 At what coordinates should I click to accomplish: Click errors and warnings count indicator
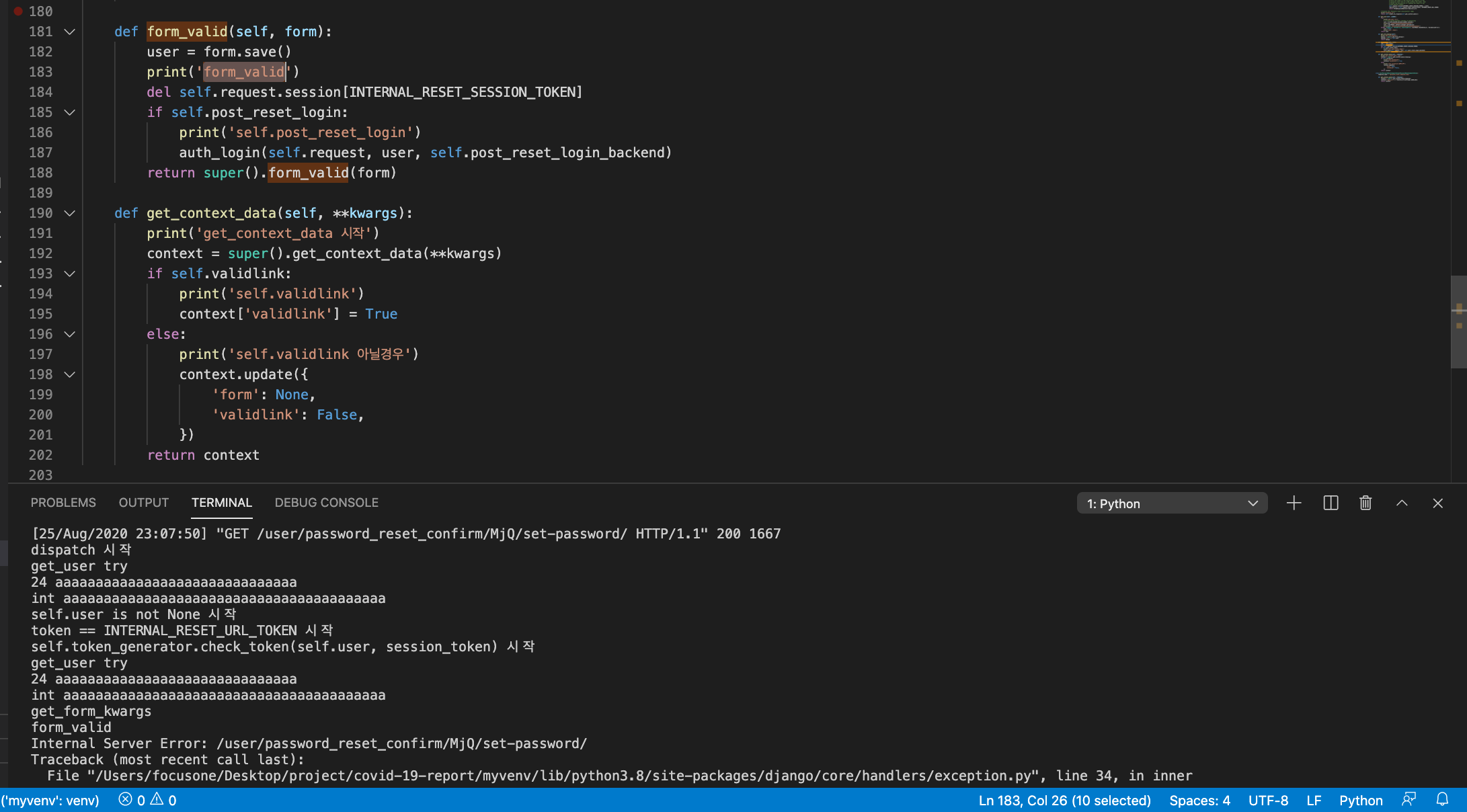(147, 800)
